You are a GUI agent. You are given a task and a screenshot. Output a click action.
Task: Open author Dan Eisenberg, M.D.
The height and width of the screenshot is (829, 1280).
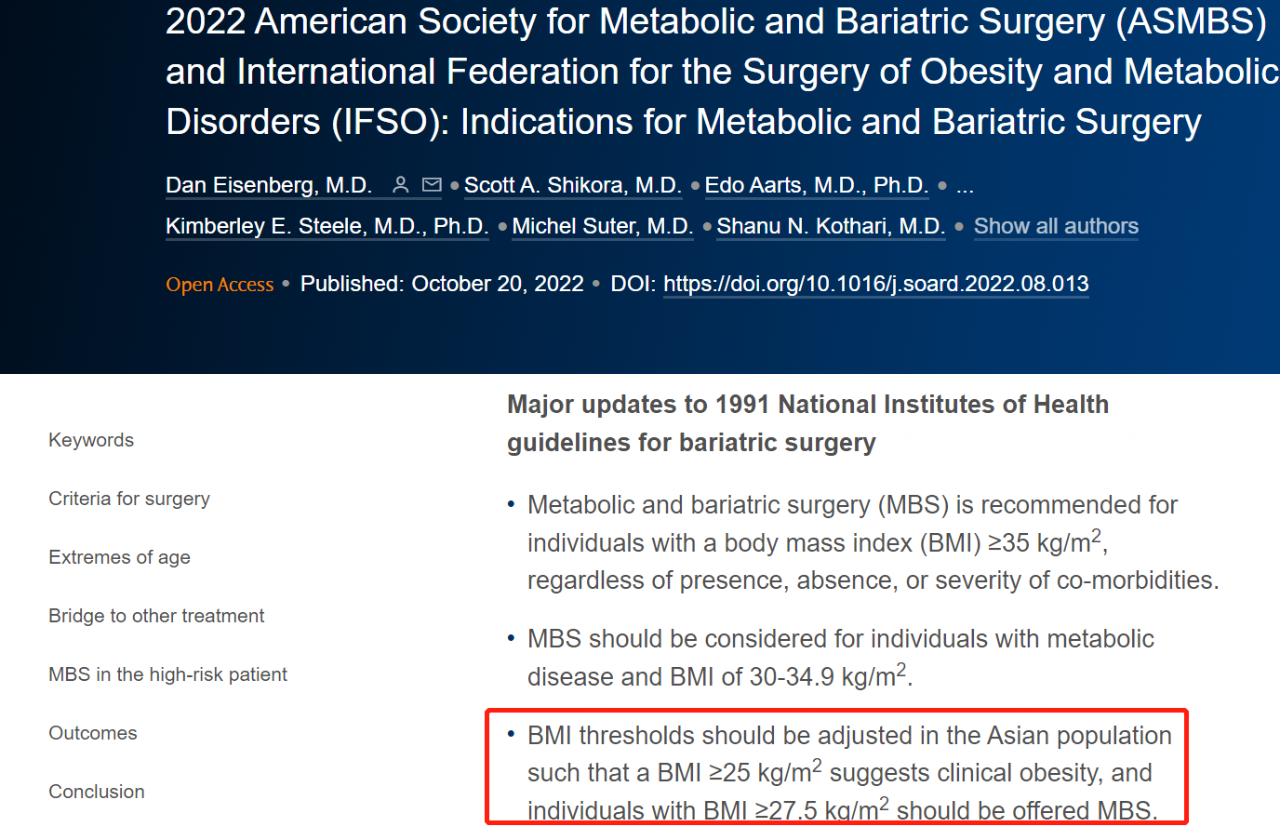pyautogui.click(x=269, y=186)
